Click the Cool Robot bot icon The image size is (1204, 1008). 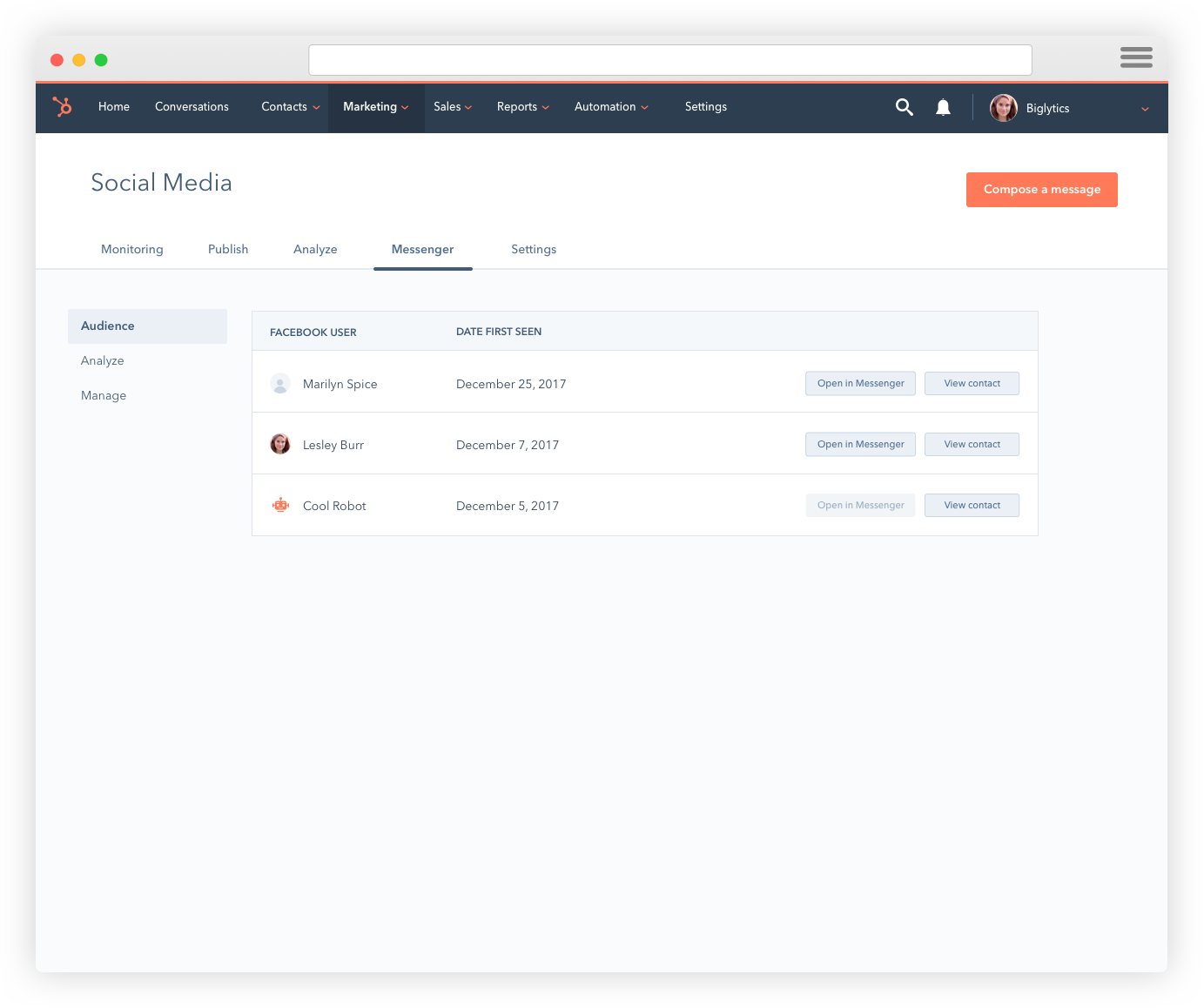tap(280, 505)
